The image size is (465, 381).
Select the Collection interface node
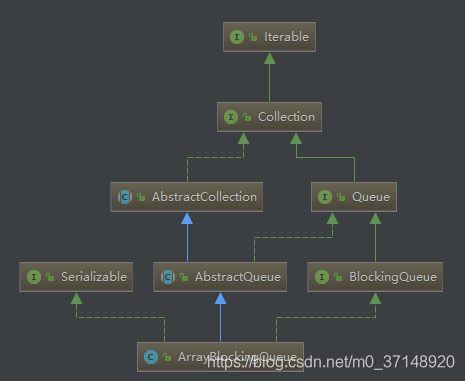click(269, 117)
